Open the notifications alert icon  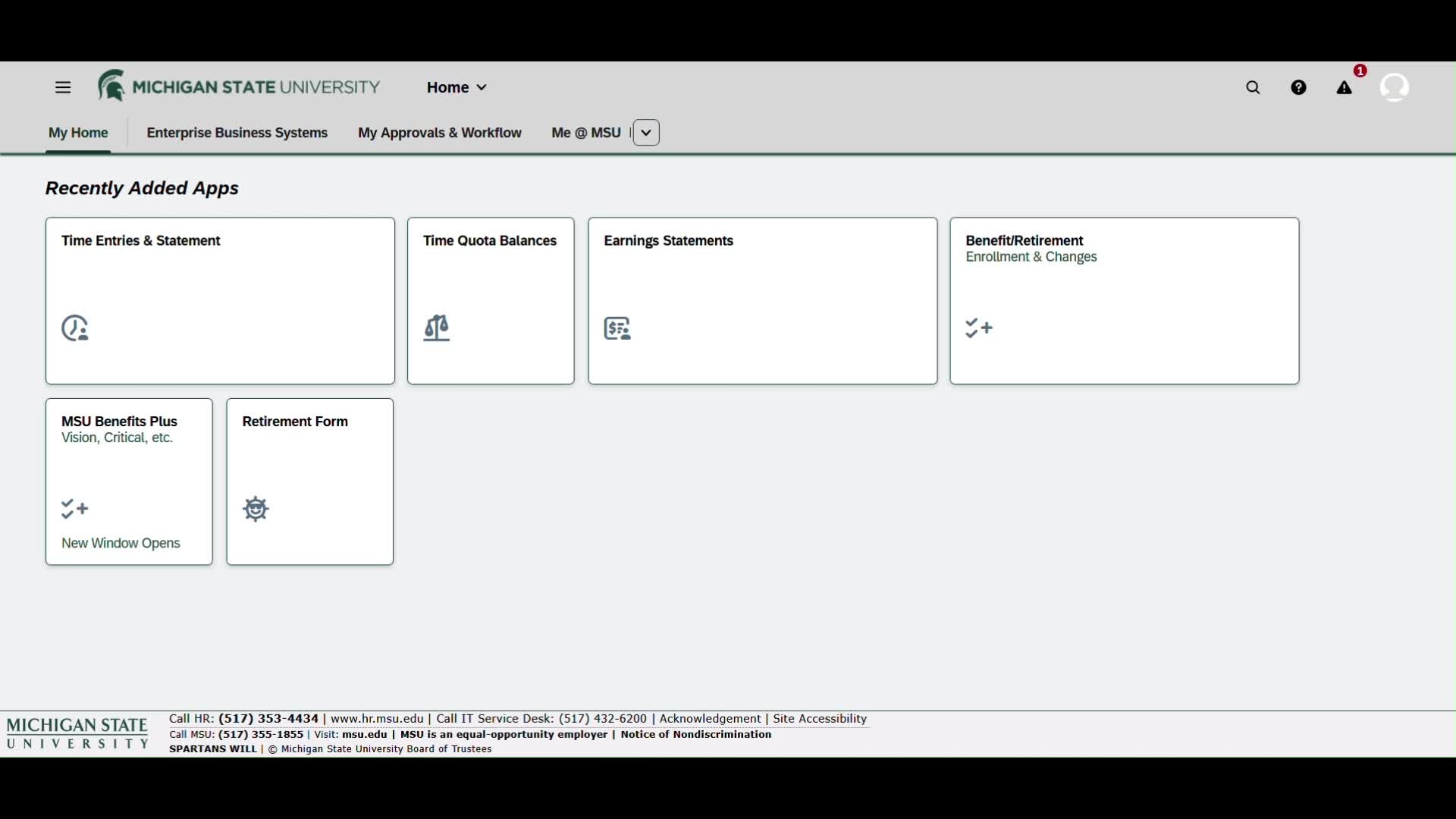tap(1345, 88)
